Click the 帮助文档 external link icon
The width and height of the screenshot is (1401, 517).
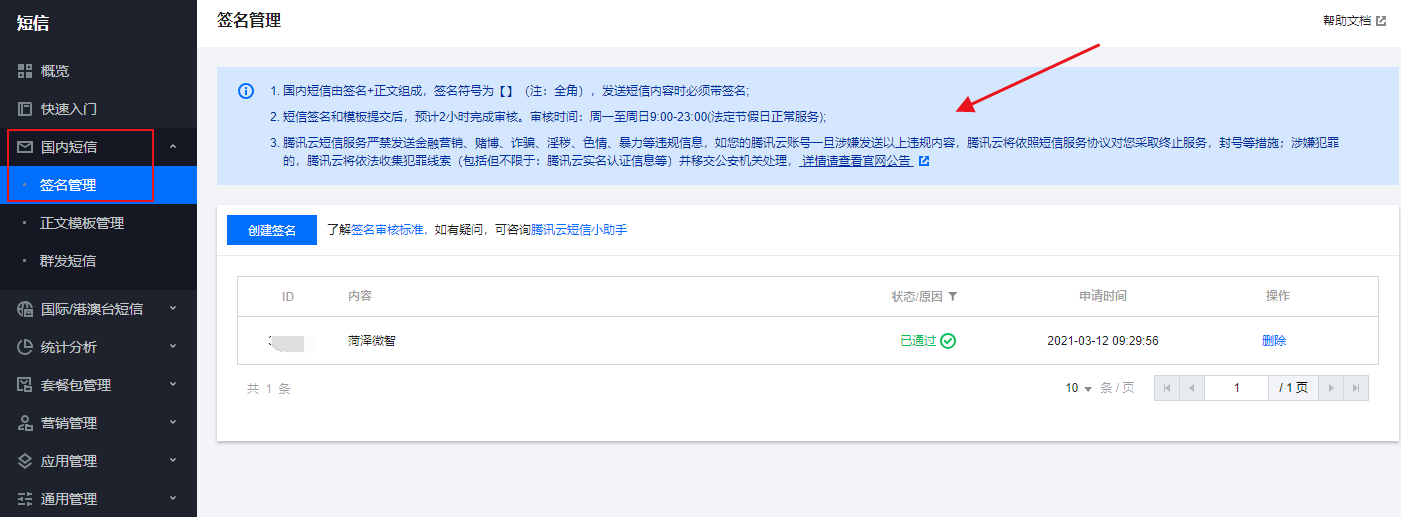pyautogui.click(x=1381, y=21)
